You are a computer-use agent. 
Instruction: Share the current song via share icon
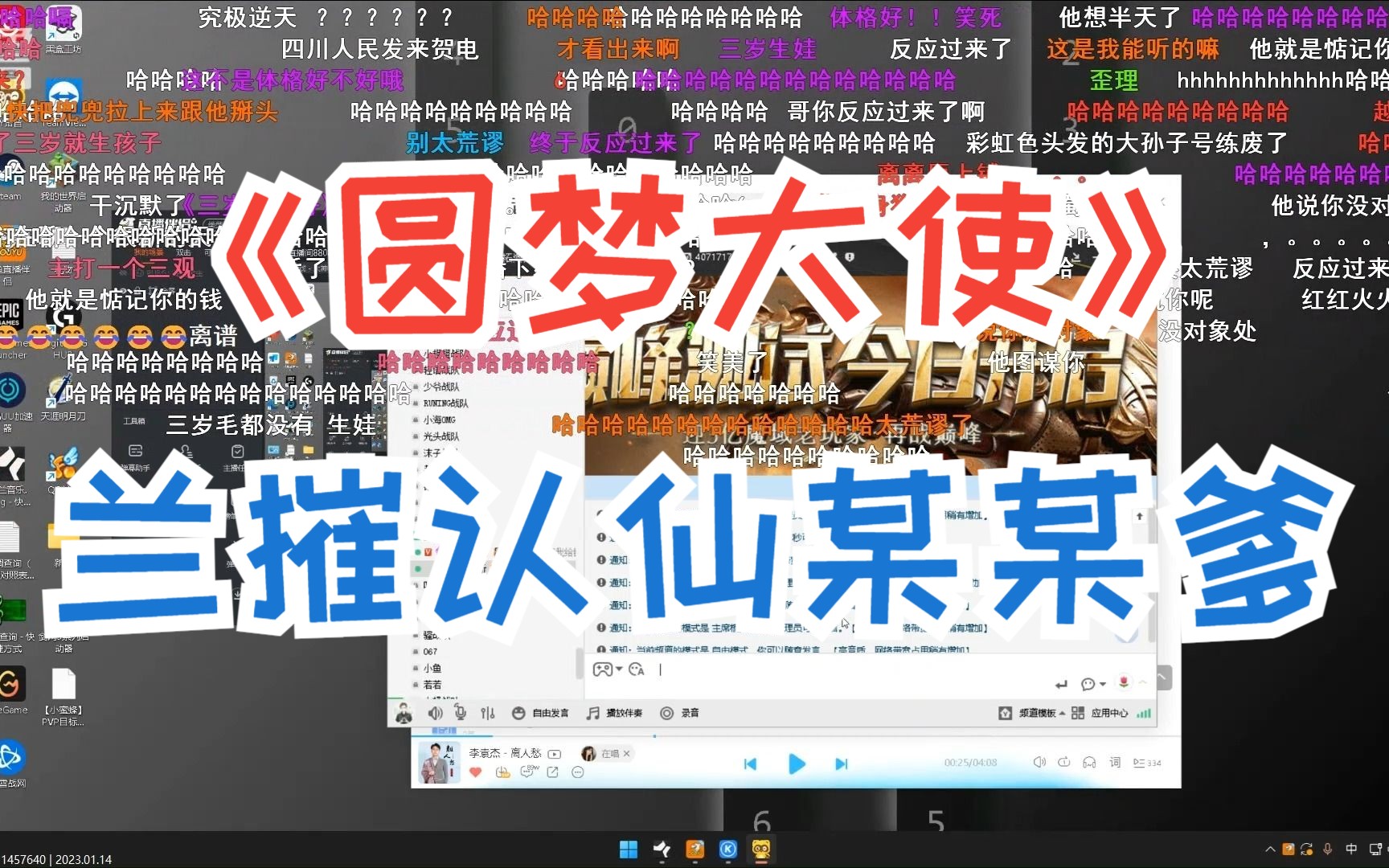point(553,772)
